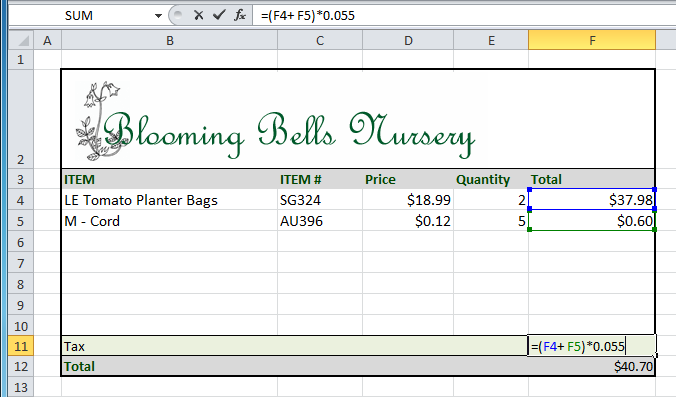Select the $40.70 grand total cell

tap(592, 366)
